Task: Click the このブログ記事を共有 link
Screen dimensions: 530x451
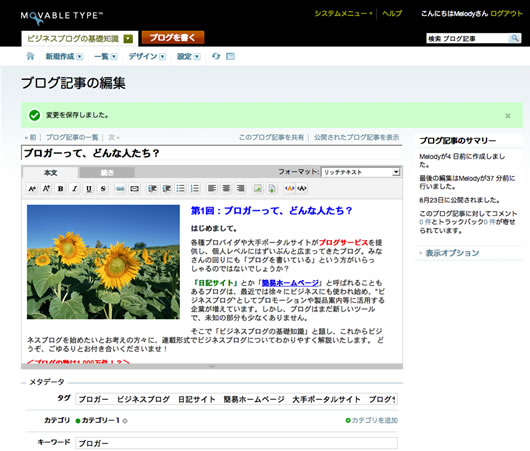Action: 271,137
